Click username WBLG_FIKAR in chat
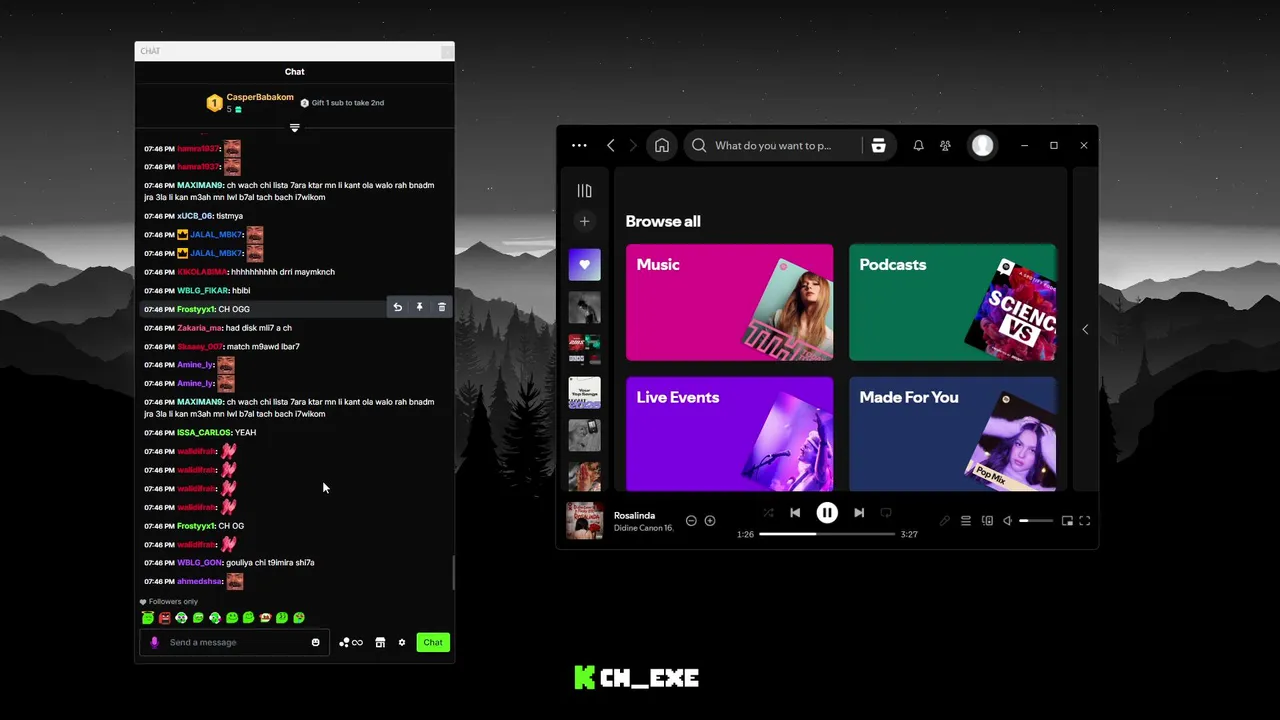 click(x=203, y=290)
